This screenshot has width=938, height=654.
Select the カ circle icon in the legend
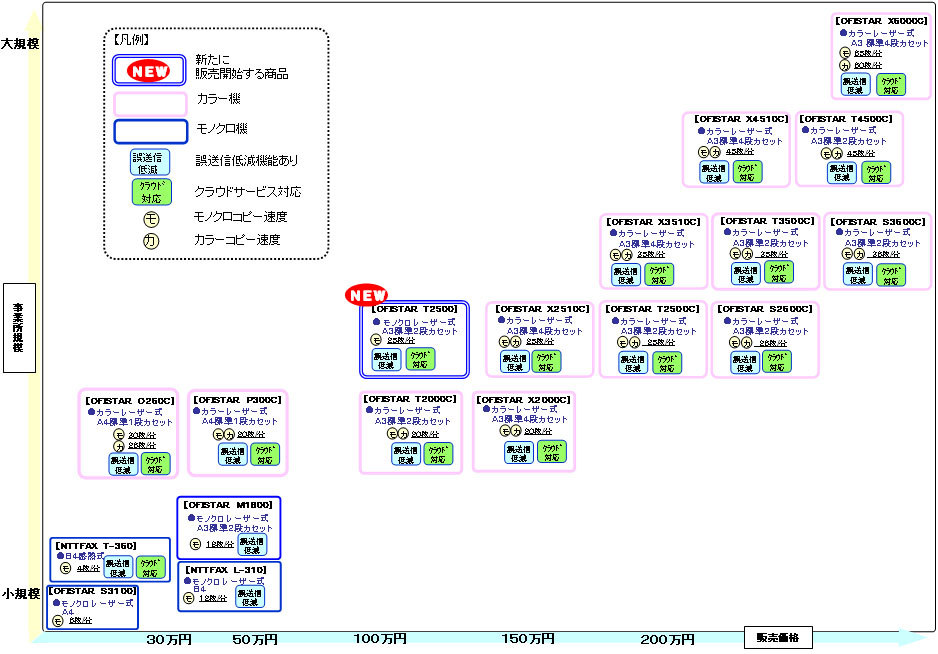151,241
